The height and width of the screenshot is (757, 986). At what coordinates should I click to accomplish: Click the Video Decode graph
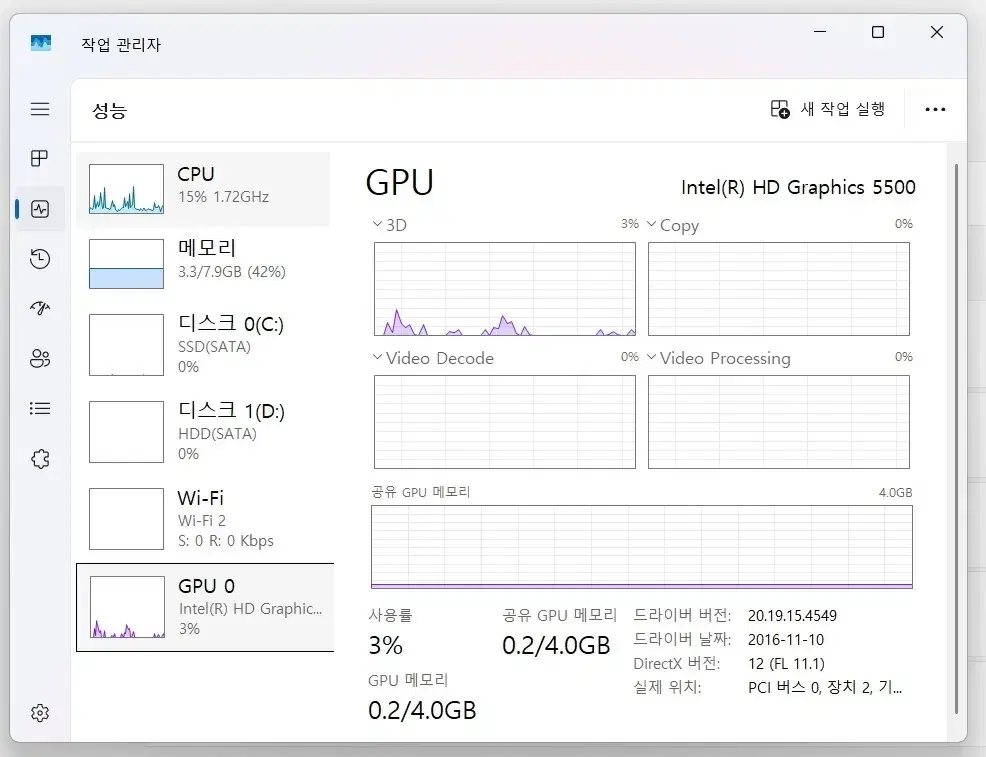(505, 422)
